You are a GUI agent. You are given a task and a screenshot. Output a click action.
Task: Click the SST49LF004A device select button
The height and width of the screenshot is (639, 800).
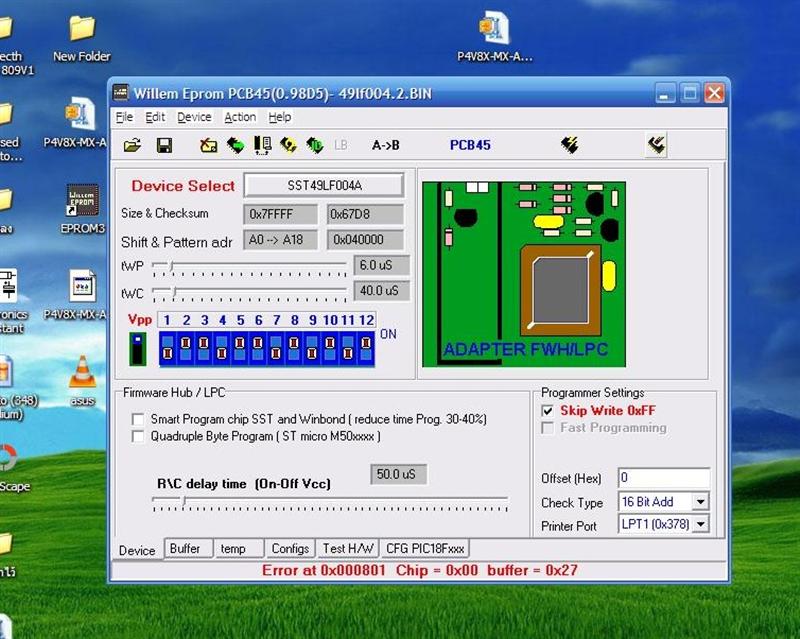coord(324,185)
